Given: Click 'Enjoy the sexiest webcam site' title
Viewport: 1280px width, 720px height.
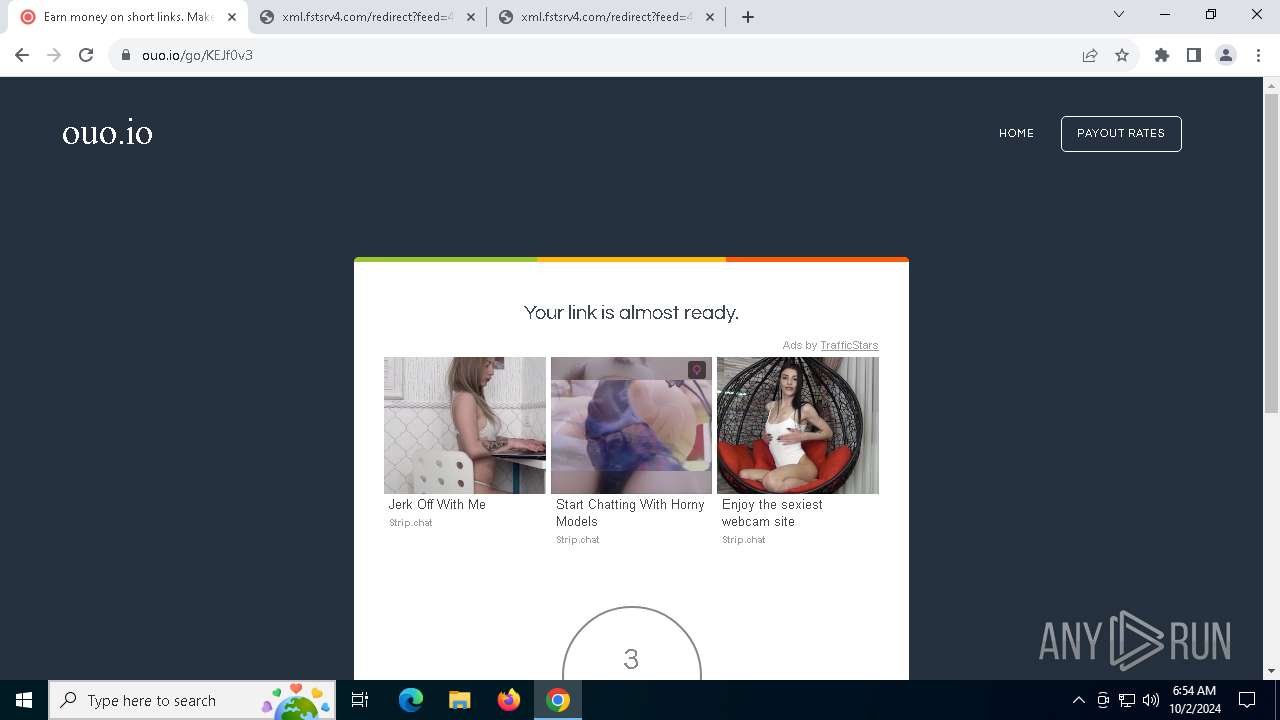Looking at the screenshot, I should [x=772, y=513].
